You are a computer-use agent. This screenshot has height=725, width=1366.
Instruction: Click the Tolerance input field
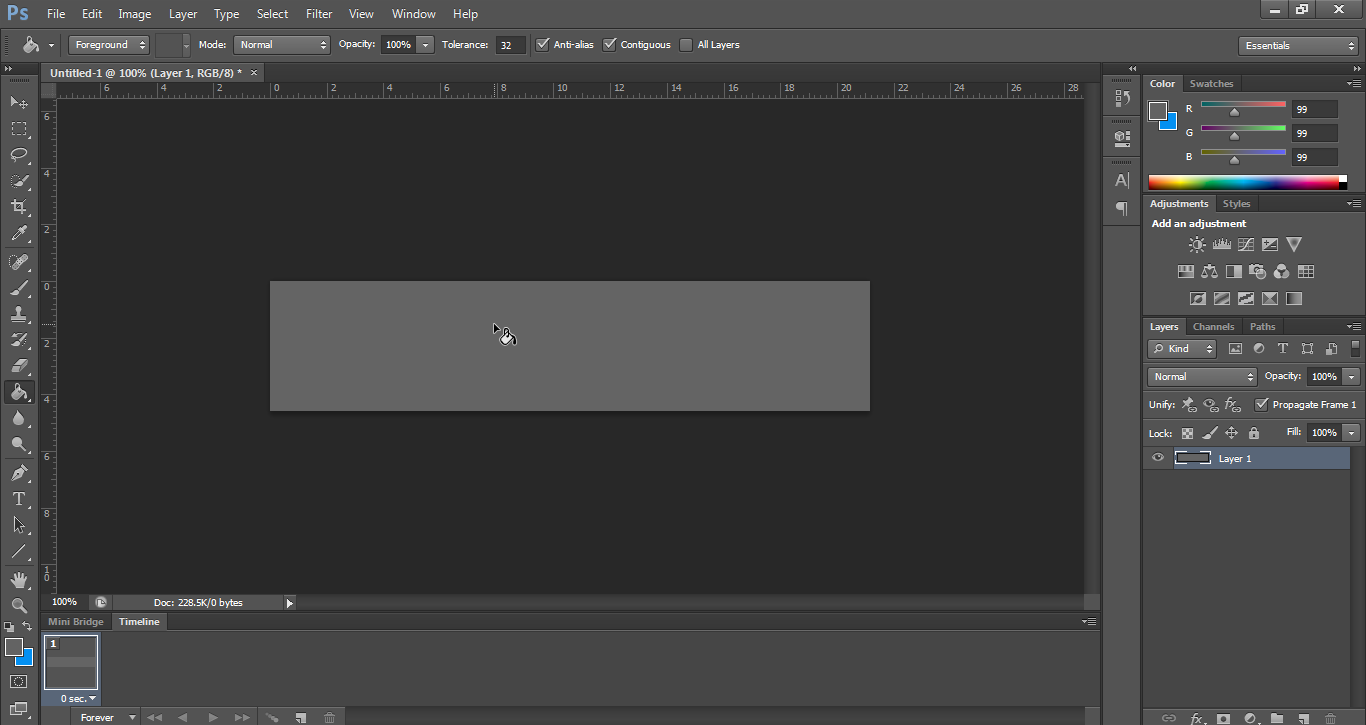510,45
